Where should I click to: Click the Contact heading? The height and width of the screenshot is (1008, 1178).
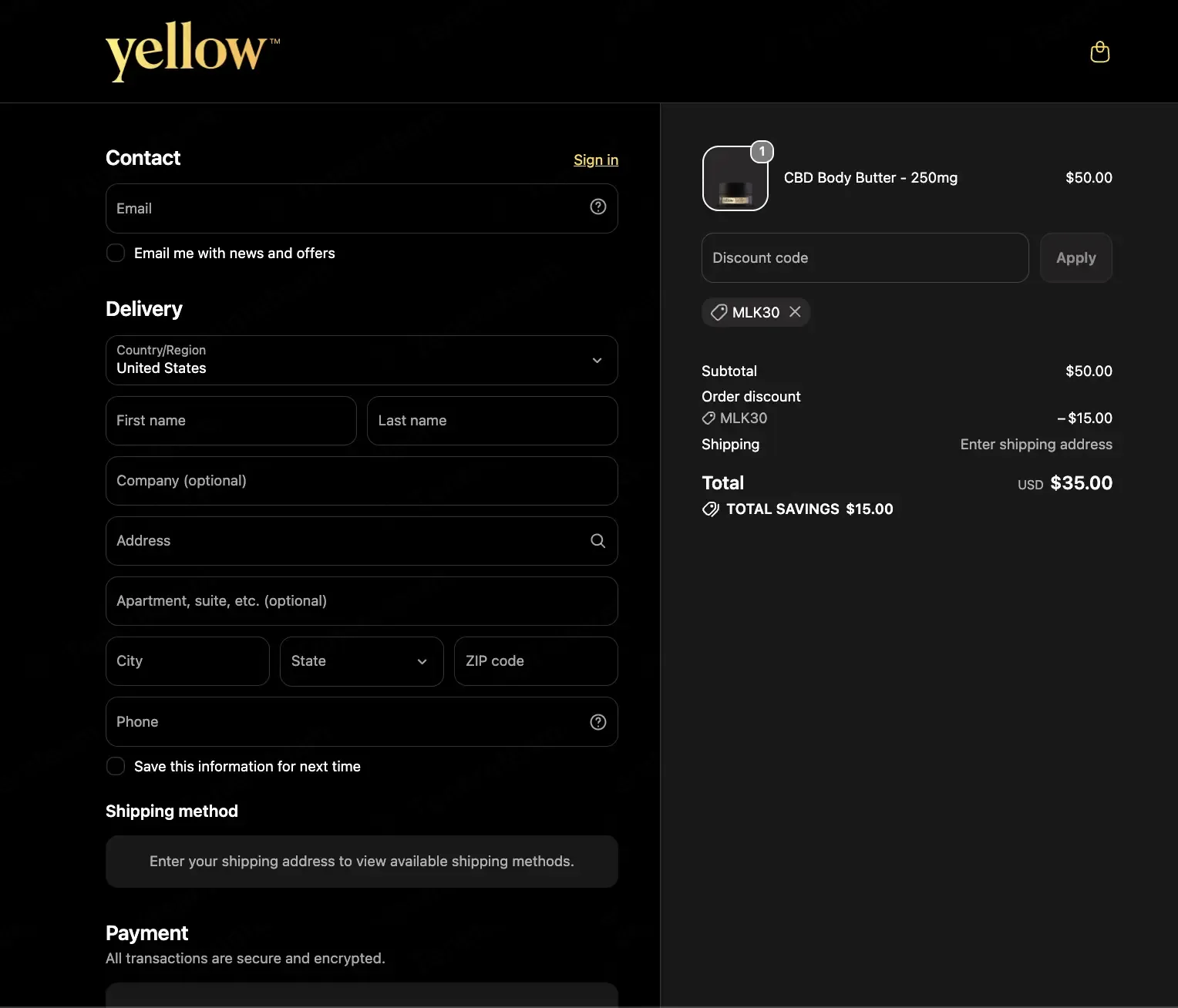pos(143,158)
